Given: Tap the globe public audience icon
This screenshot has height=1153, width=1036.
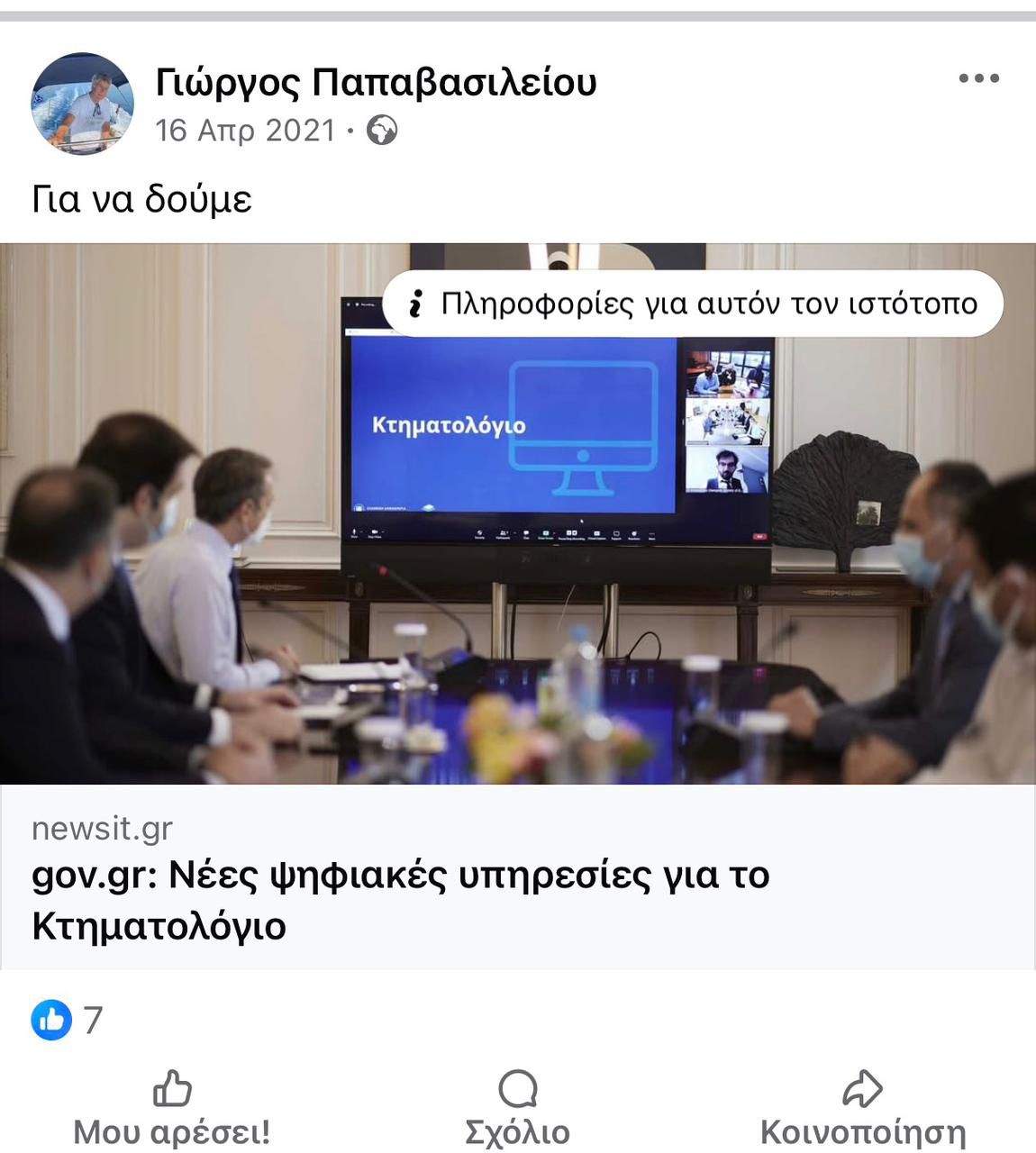Looking at the screenshot, I should tap(382, 131).
